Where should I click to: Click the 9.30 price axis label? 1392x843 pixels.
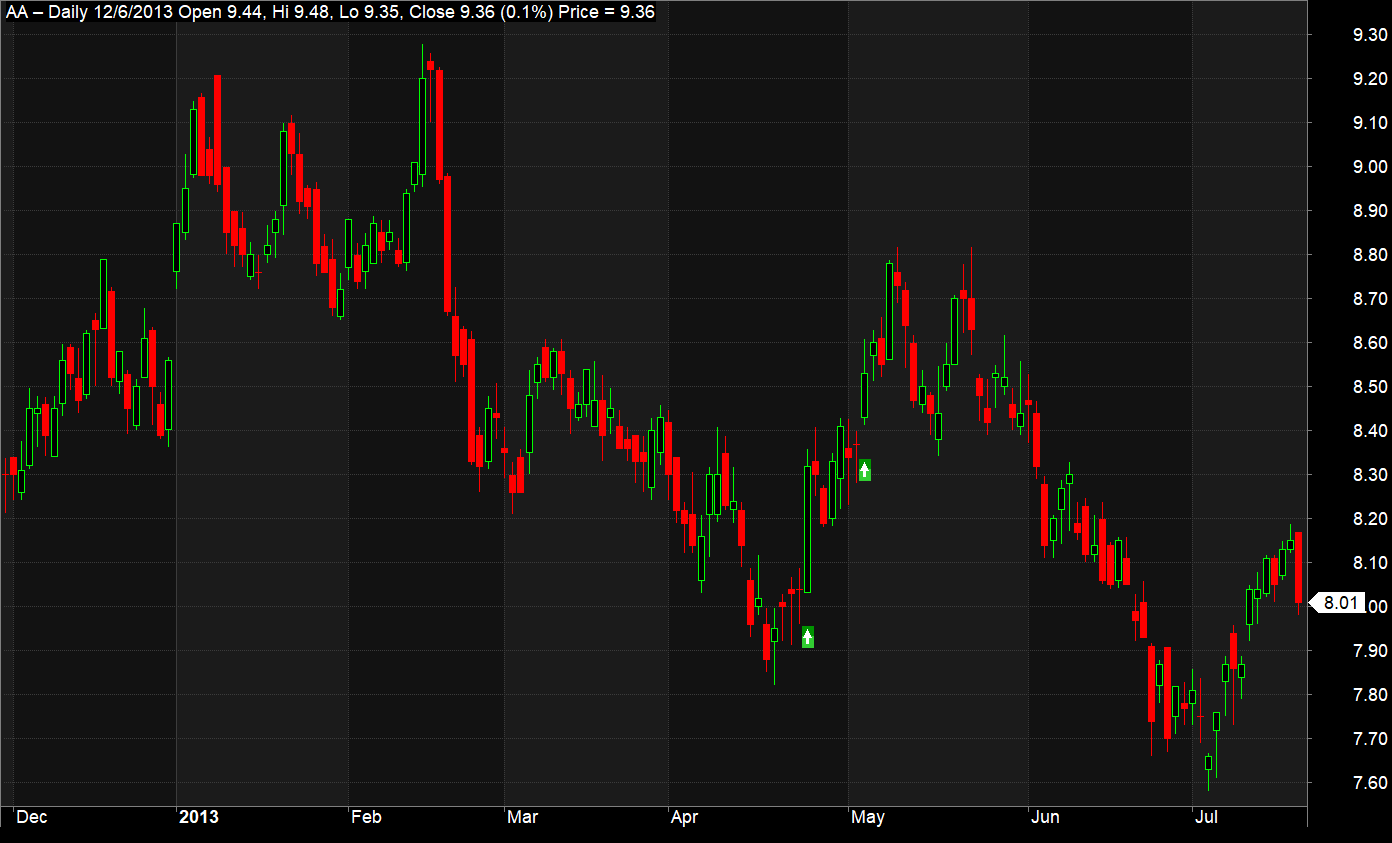coord(1371,35)
